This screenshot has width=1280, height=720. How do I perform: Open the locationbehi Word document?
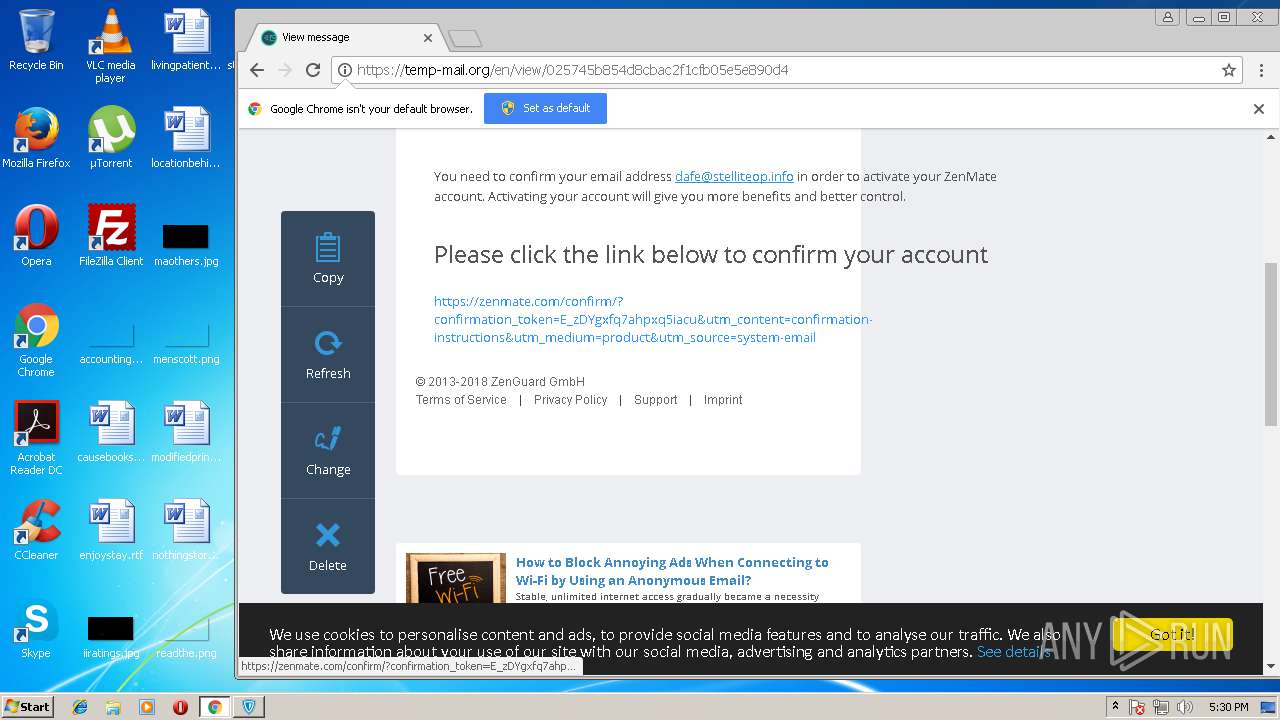(x=186, y=138)
